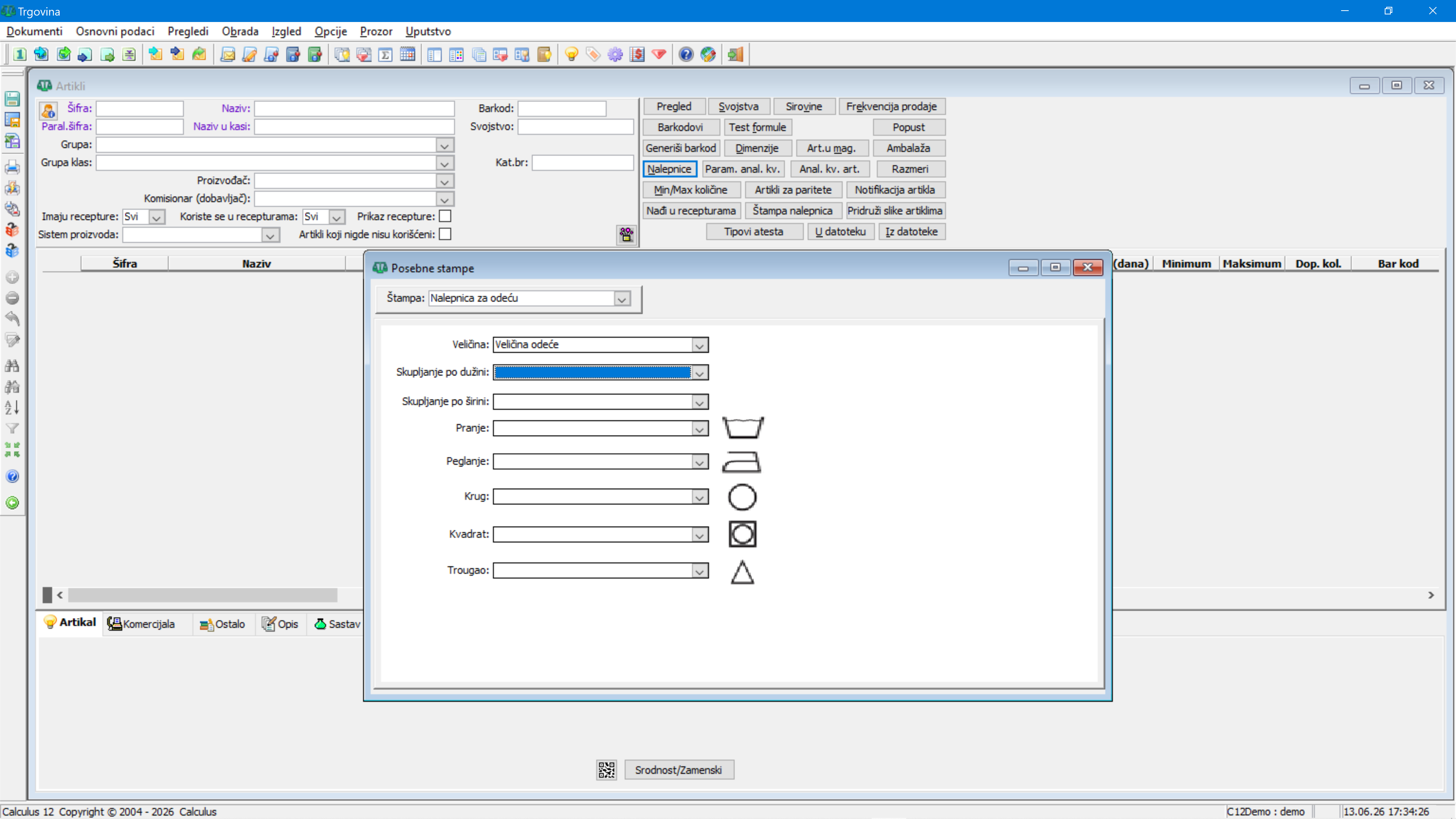Click the Naziv input field
The height and width of the screenshot is (819, 1456).
[x=355, y=108]
